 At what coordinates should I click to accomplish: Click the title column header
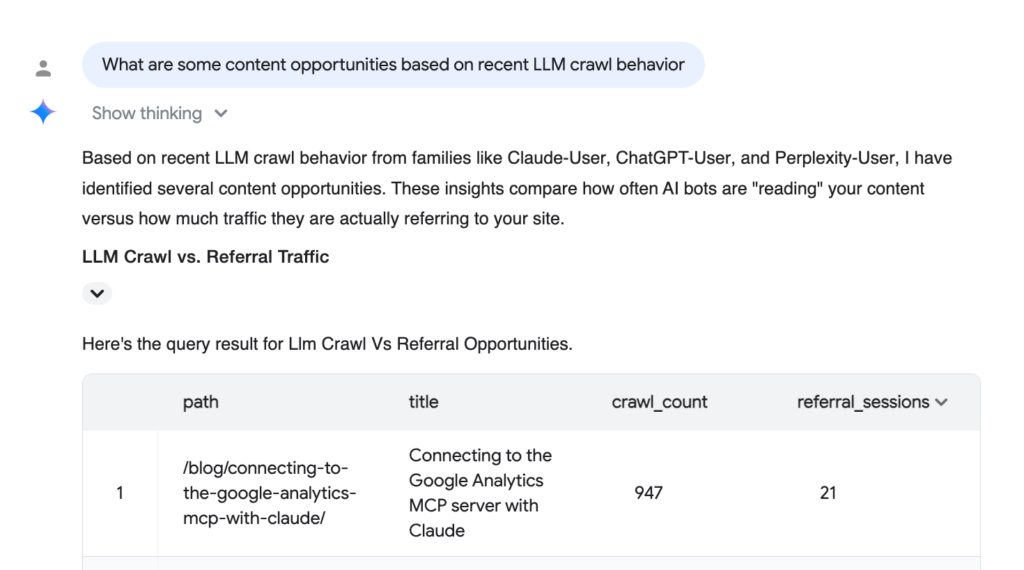[x=423, y=402]
